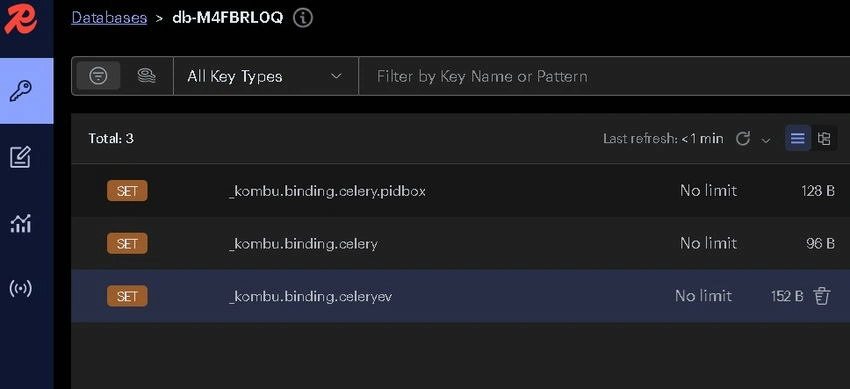Open the All Key Types dropdown
The width and height of the screenshot is (850, 389).
pyautogui.click(x=265, y=76)
